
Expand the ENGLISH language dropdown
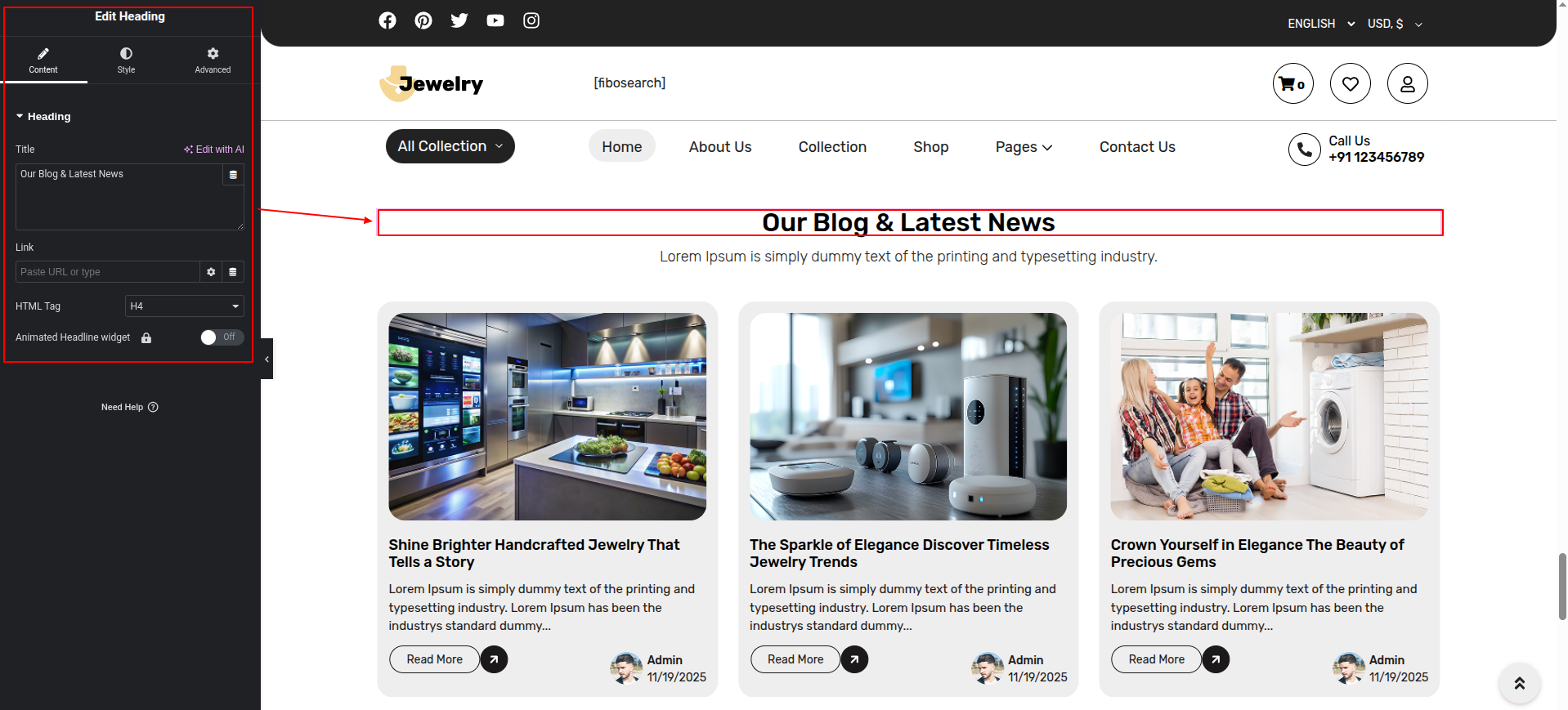(x=1320, y=24)
